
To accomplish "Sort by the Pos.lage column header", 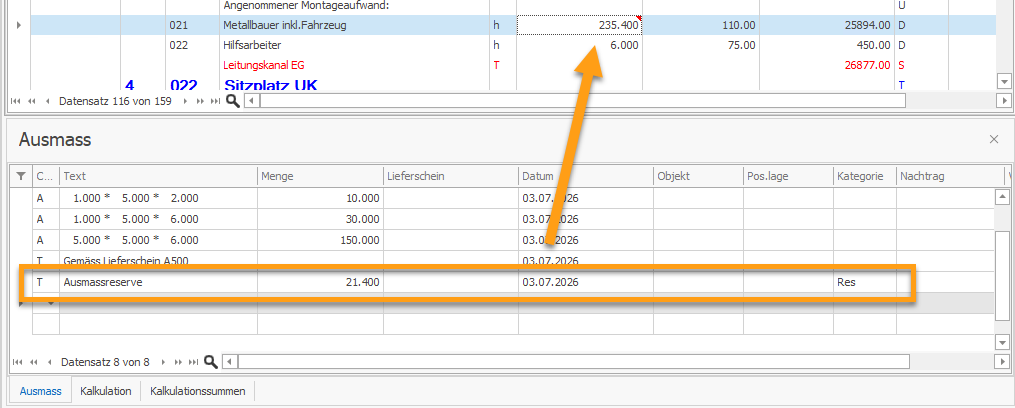I will [x=788, y=176].
